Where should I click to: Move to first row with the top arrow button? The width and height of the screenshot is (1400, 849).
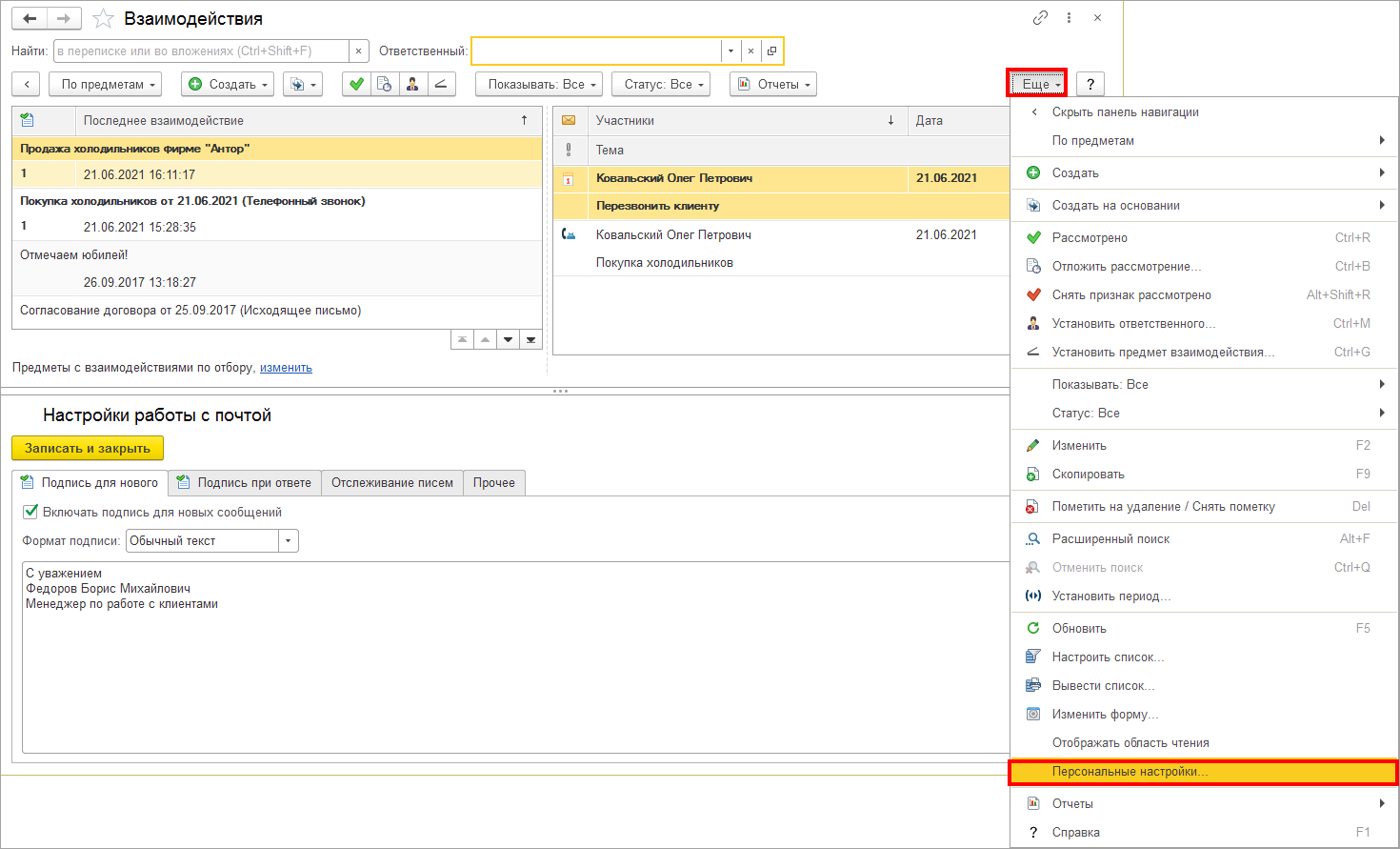(463, 340)
